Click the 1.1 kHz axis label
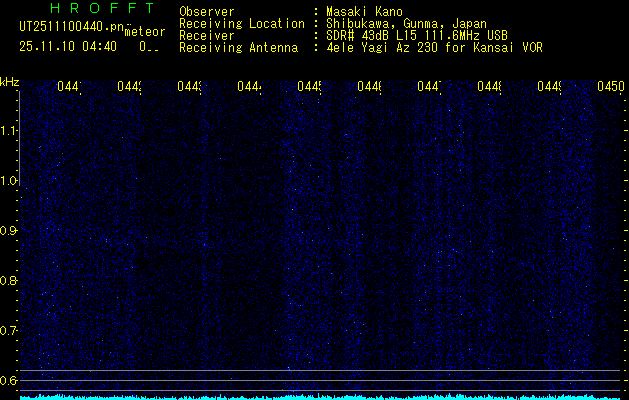629x400 pixels. pyautogui.click(x=8, y=131)
